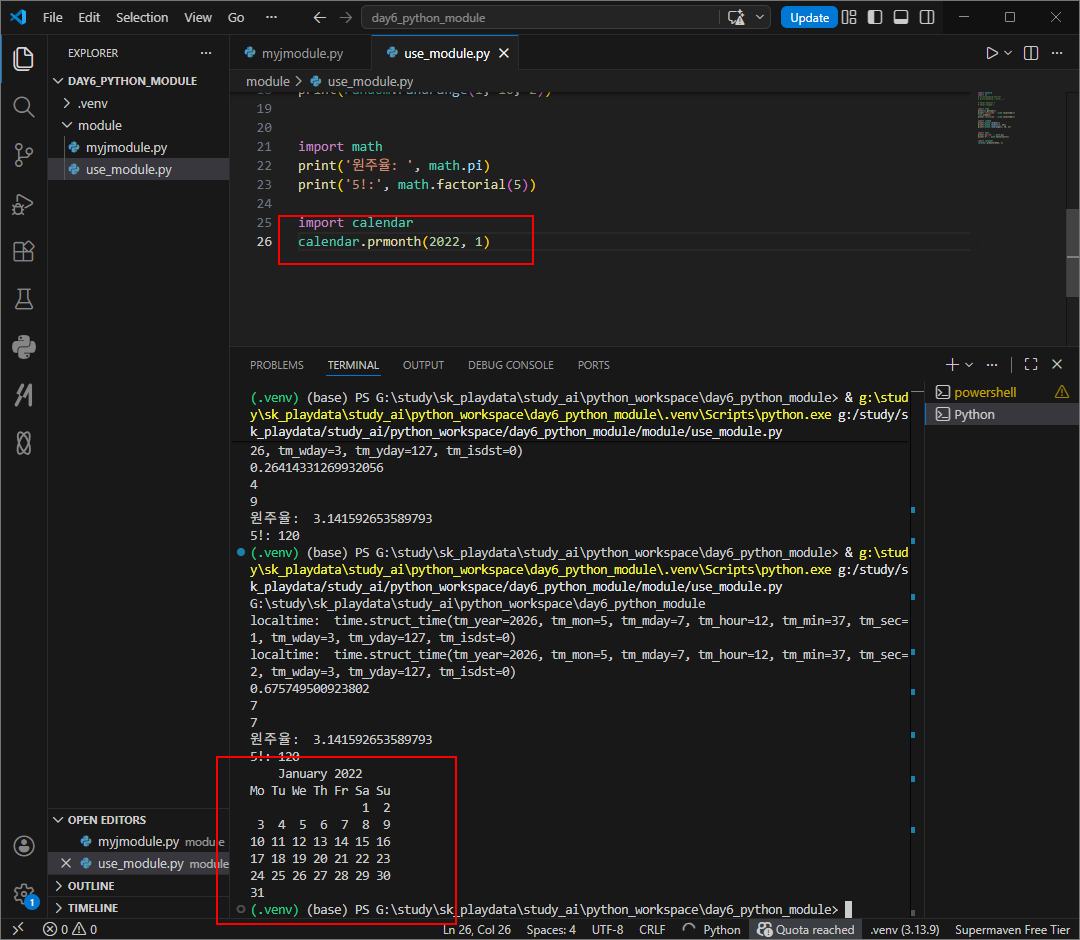Open the Accounts icon
1080x940 pixels.
point(23,846)
